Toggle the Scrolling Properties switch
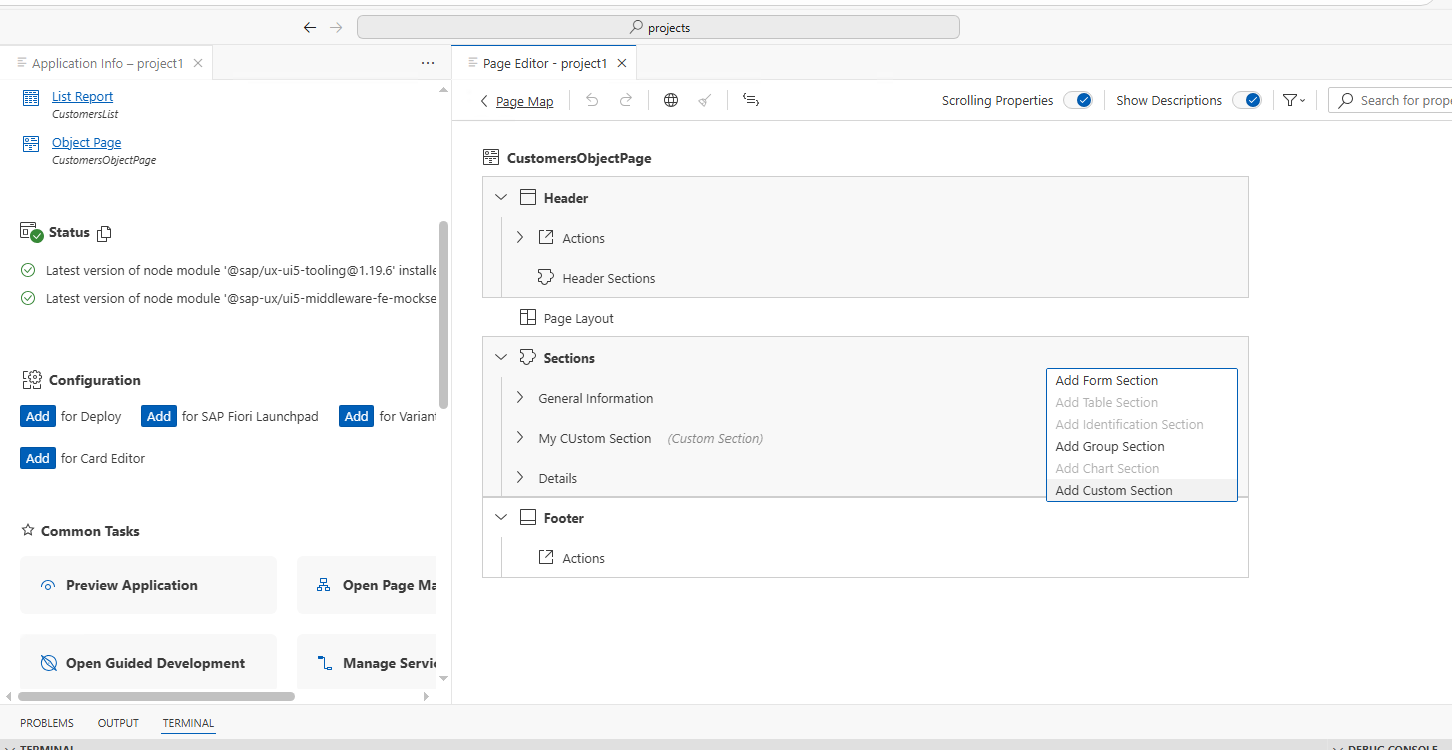The image size is (1452, 750). coord(1077,100)
